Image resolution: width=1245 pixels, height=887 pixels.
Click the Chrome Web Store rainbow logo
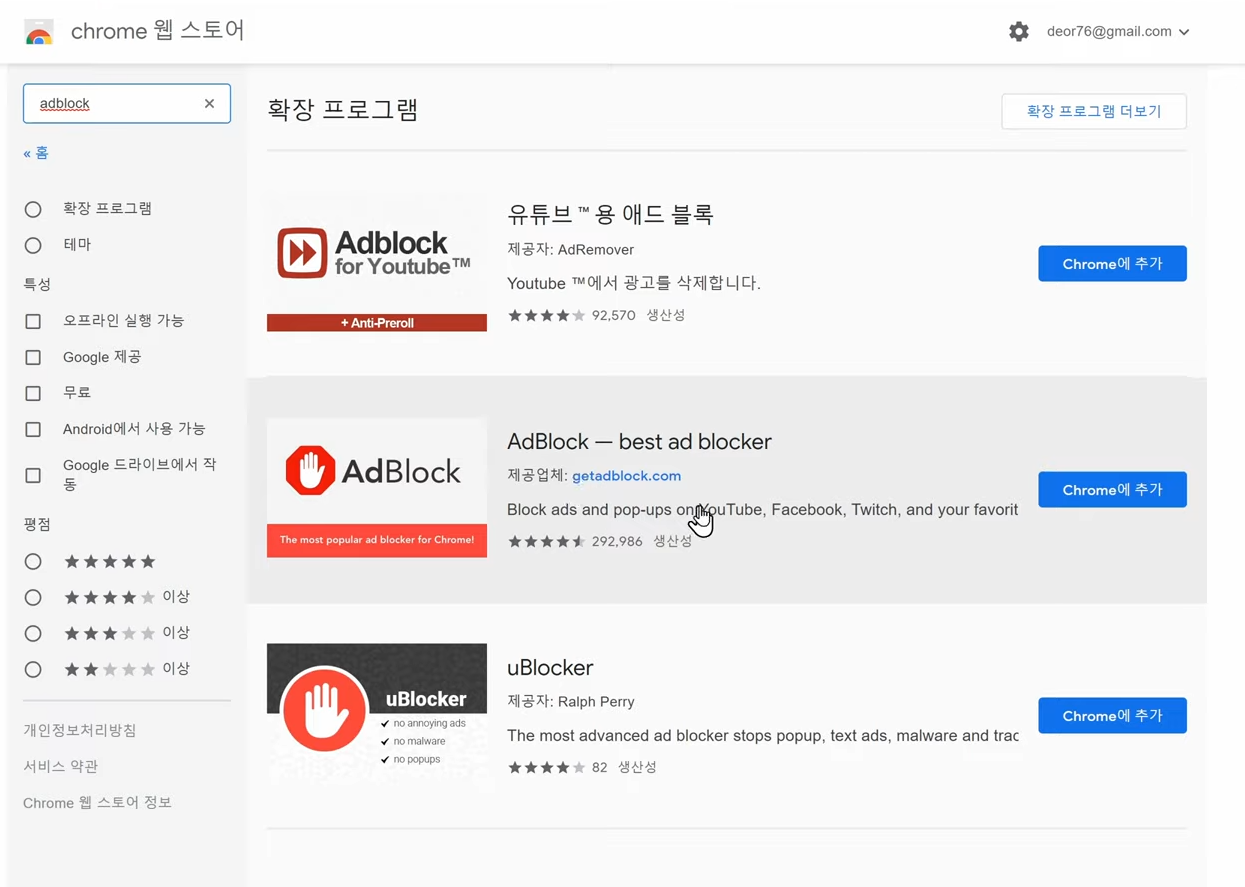[39, 32]
